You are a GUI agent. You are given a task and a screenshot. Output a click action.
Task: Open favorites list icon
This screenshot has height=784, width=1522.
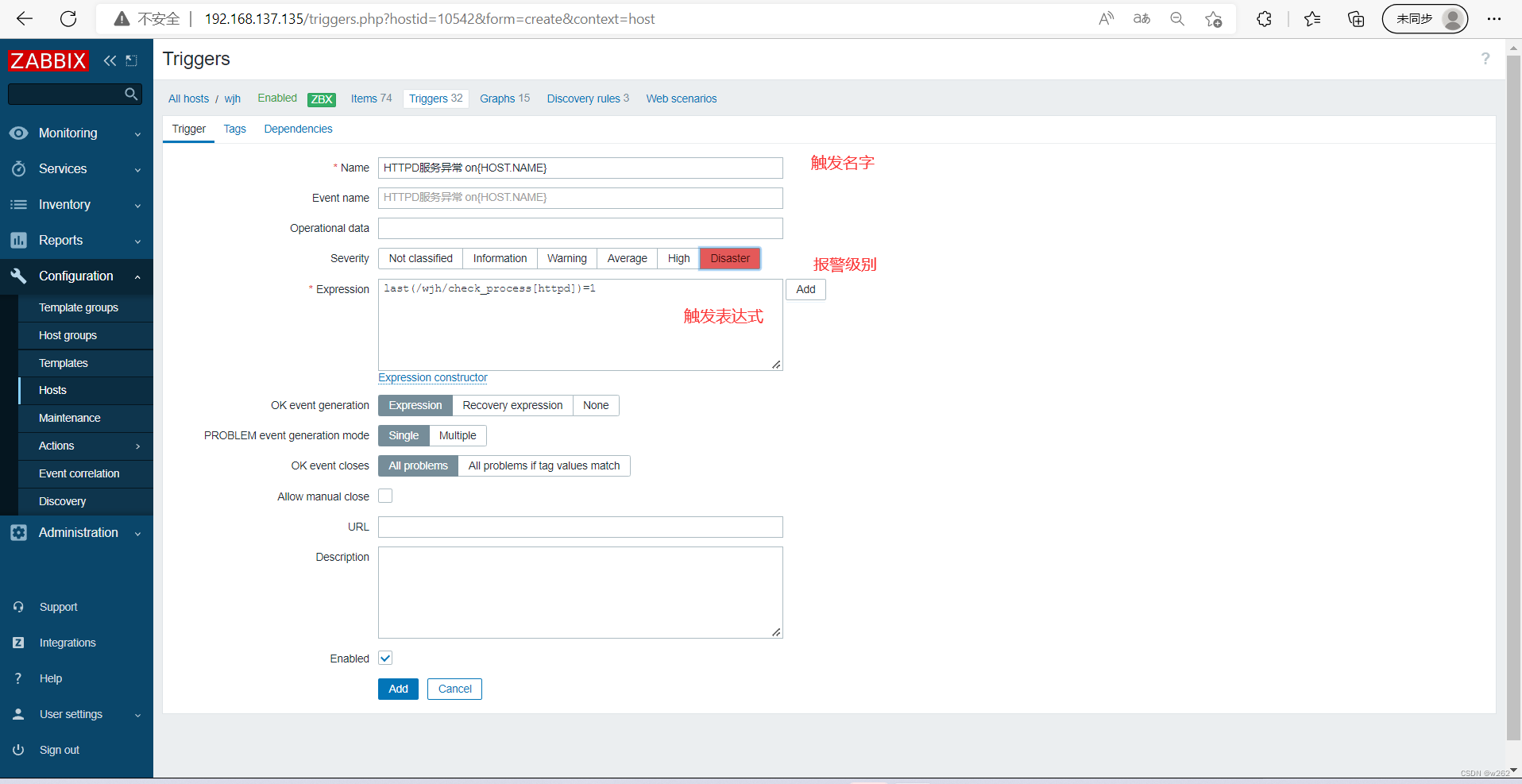[x=1312, y=19]
